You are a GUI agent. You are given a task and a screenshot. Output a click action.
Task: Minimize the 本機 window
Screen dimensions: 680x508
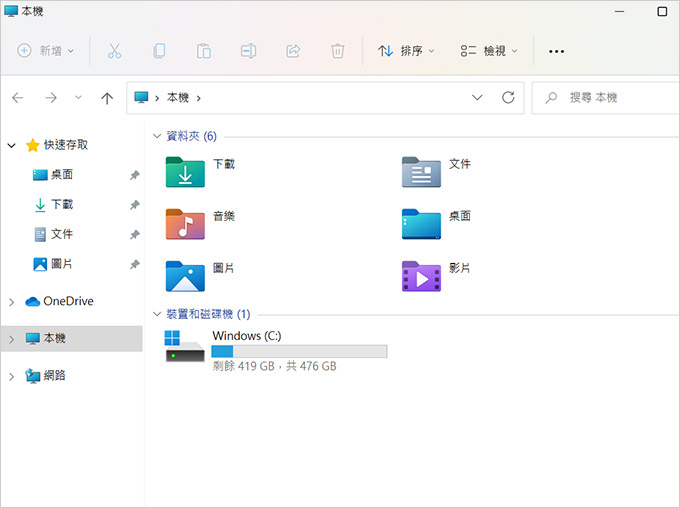coord(620,11)
